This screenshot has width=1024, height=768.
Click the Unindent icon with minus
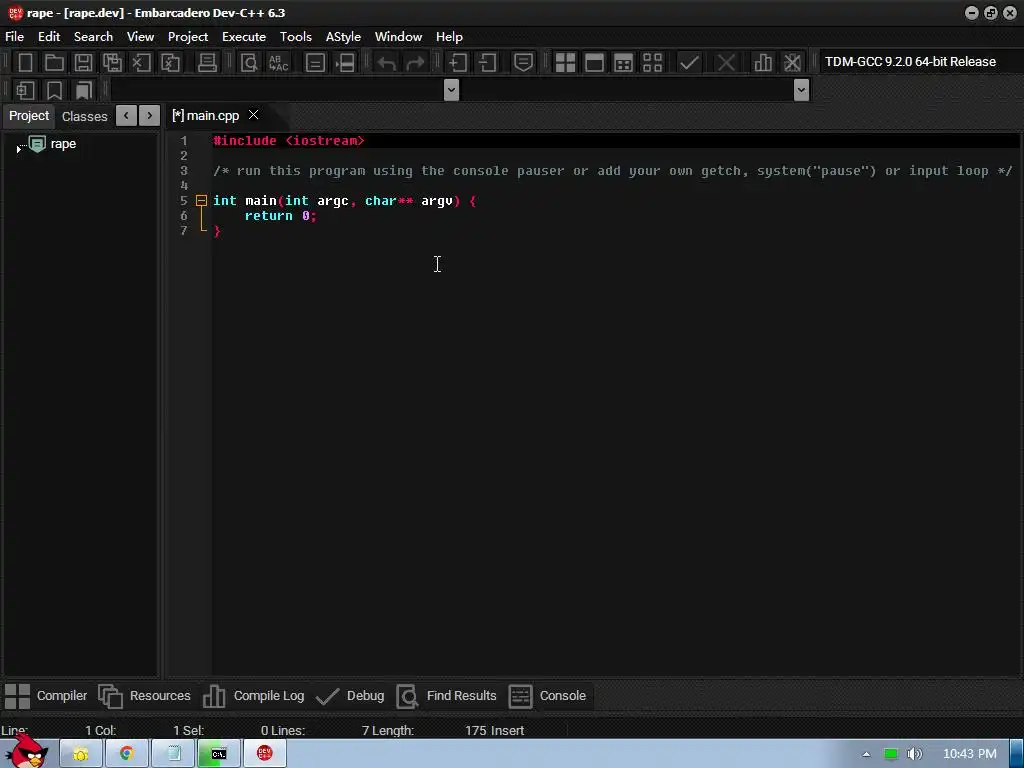pyautogui.click(x=487, y=63)
